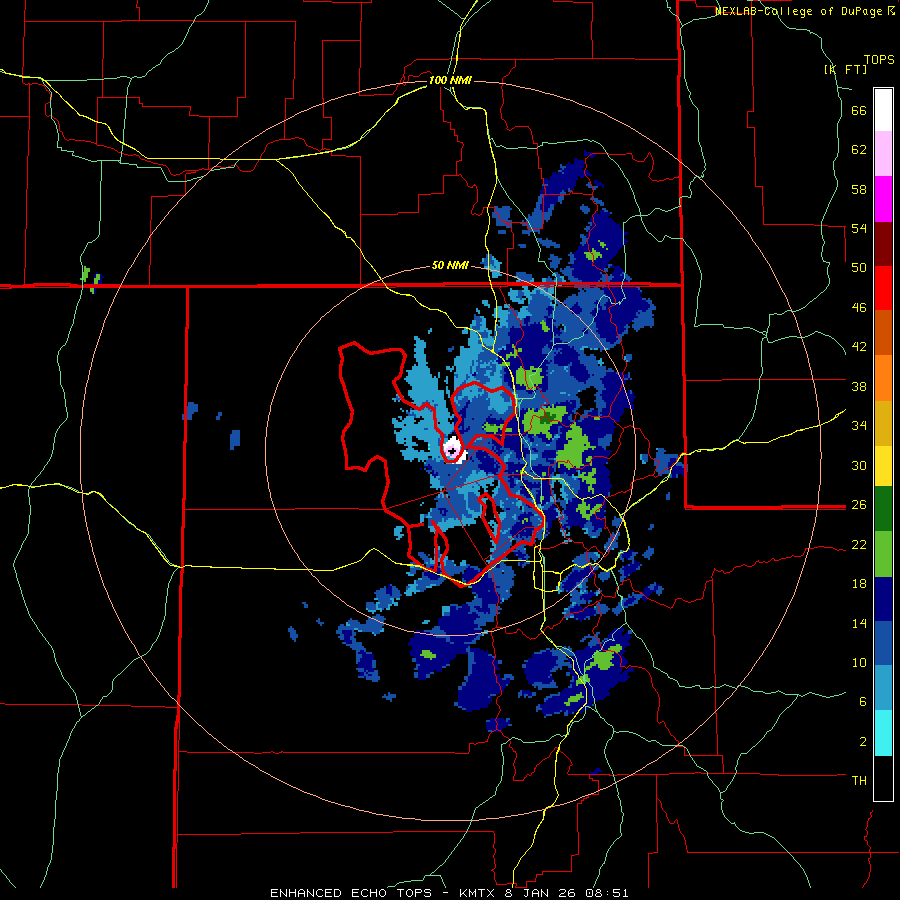Click the dark green legend swatch
Viewport: 900px width, 900px height.
click(x=883, y=509)
